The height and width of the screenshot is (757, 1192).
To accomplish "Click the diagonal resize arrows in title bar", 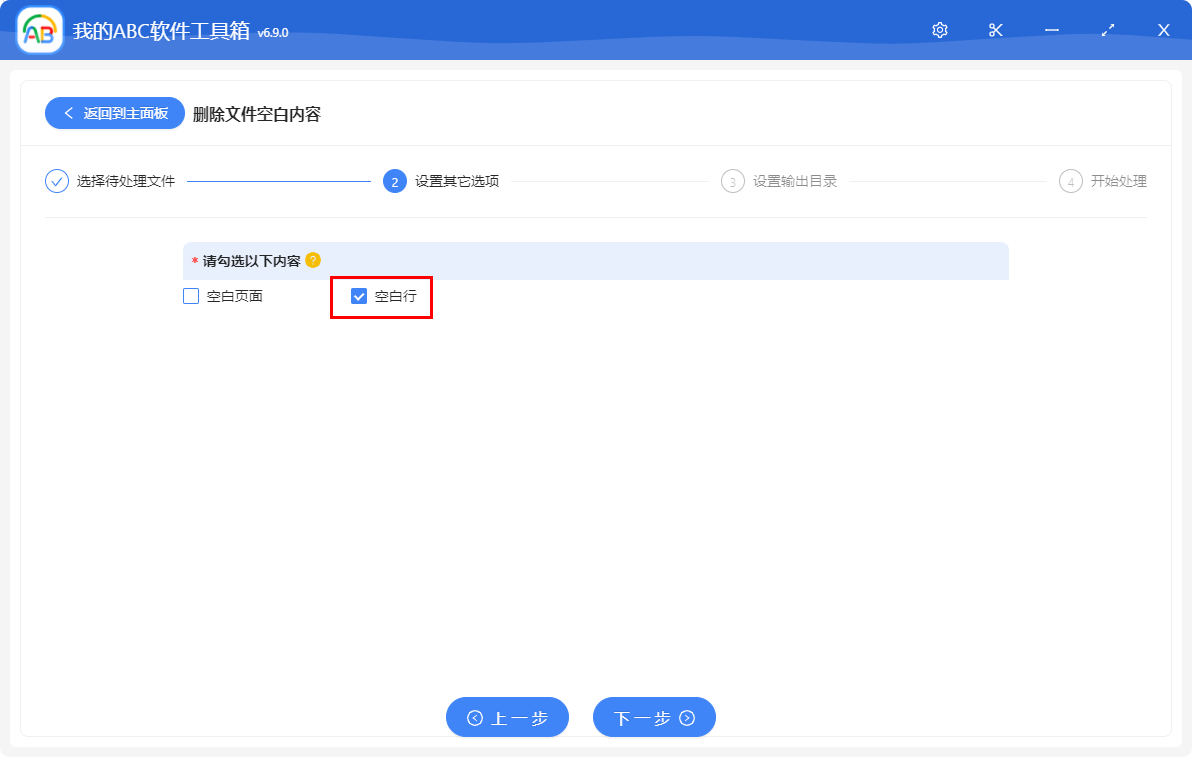I will (1107, 29).
